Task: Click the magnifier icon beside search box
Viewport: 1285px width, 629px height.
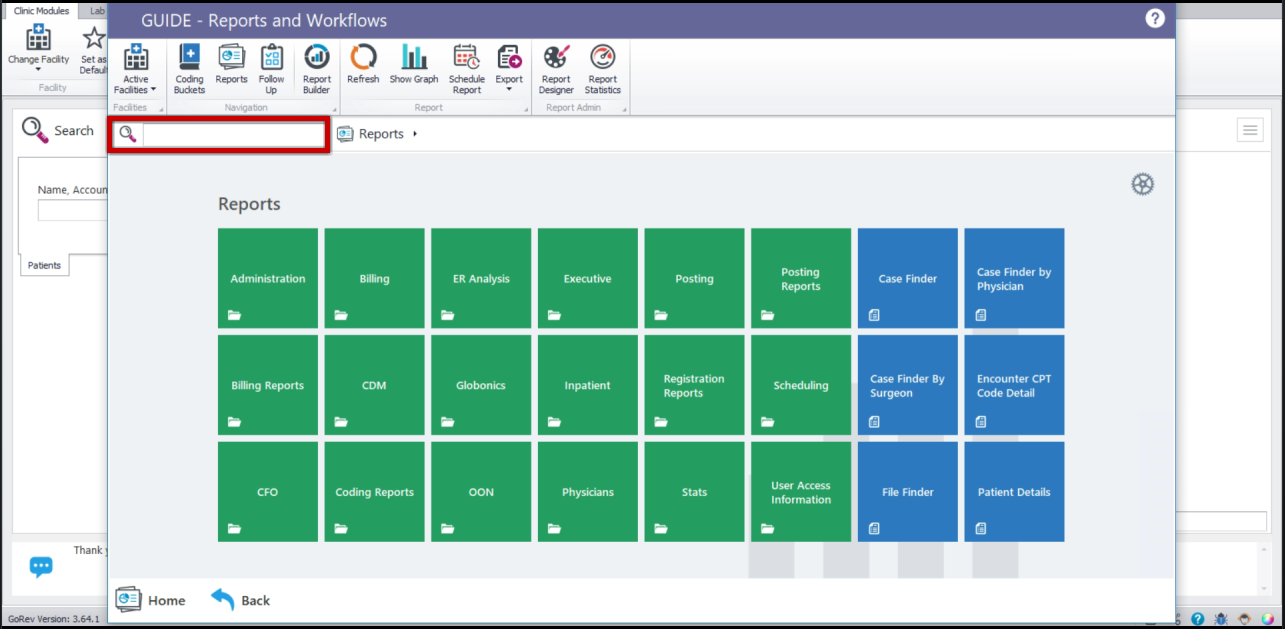Action: (x=127, y=134)
